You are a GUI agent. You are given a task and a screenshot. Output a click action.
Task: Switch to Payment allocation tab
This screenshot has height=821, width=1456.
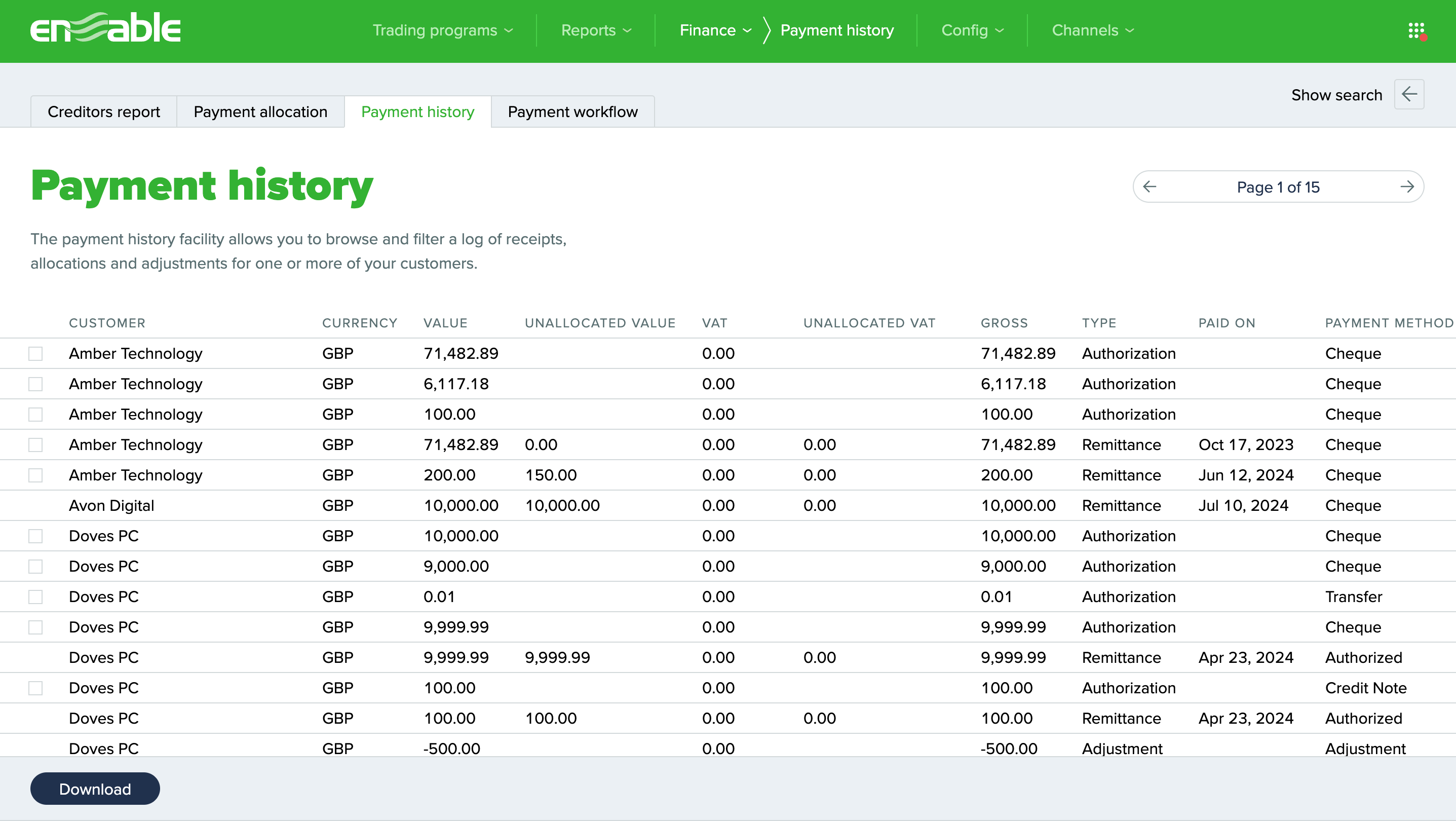(260, 112)
